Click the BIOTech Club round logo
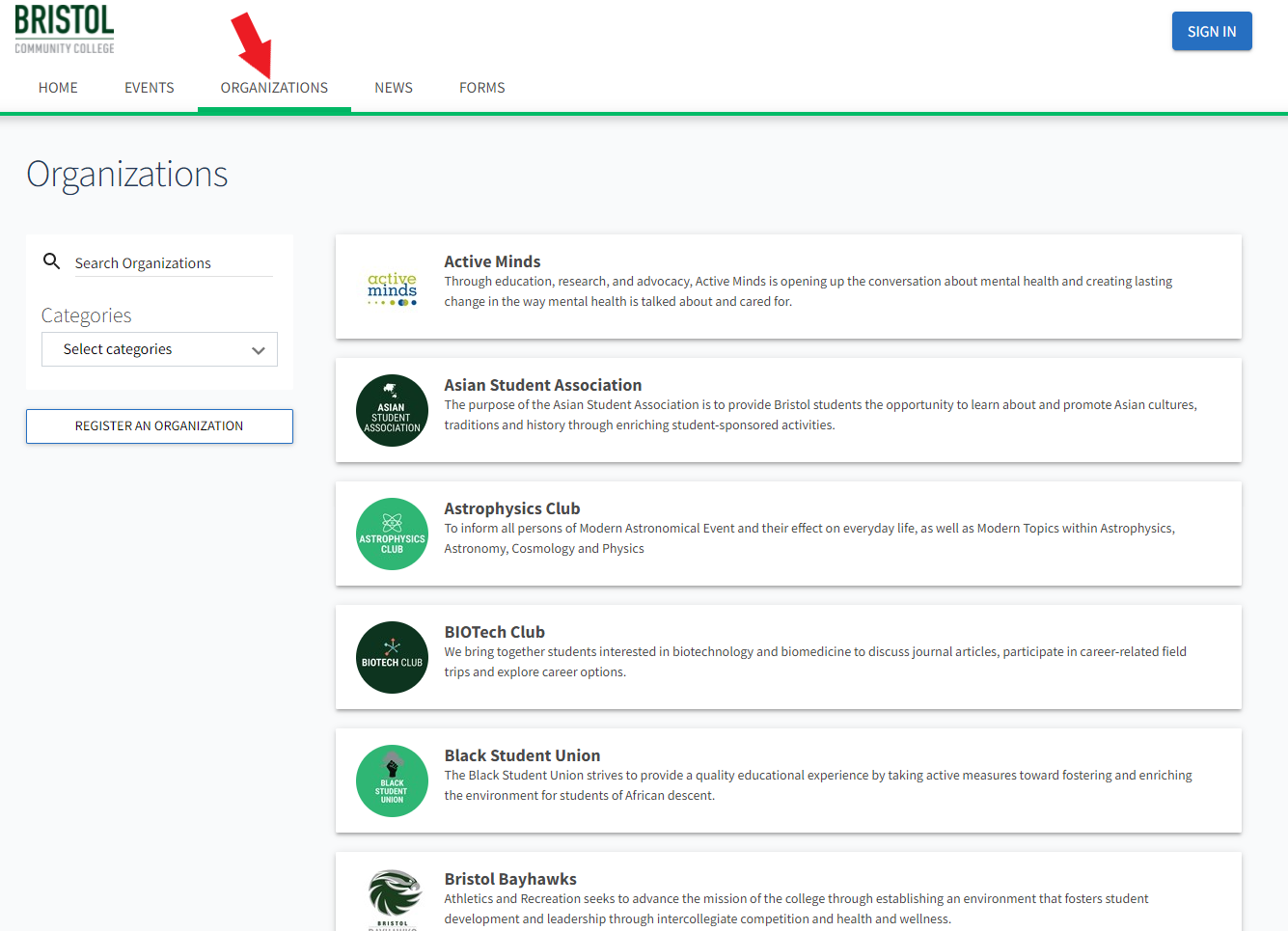The width and height of the screenshot is (1288, 931). coord(392,657)
